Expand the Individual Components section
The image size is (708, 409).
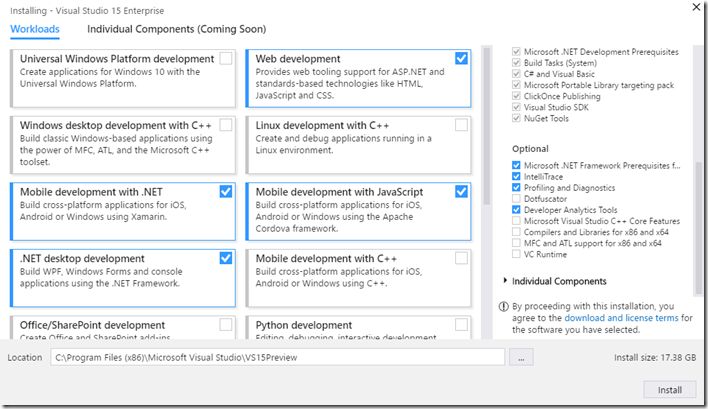[505, 281]
